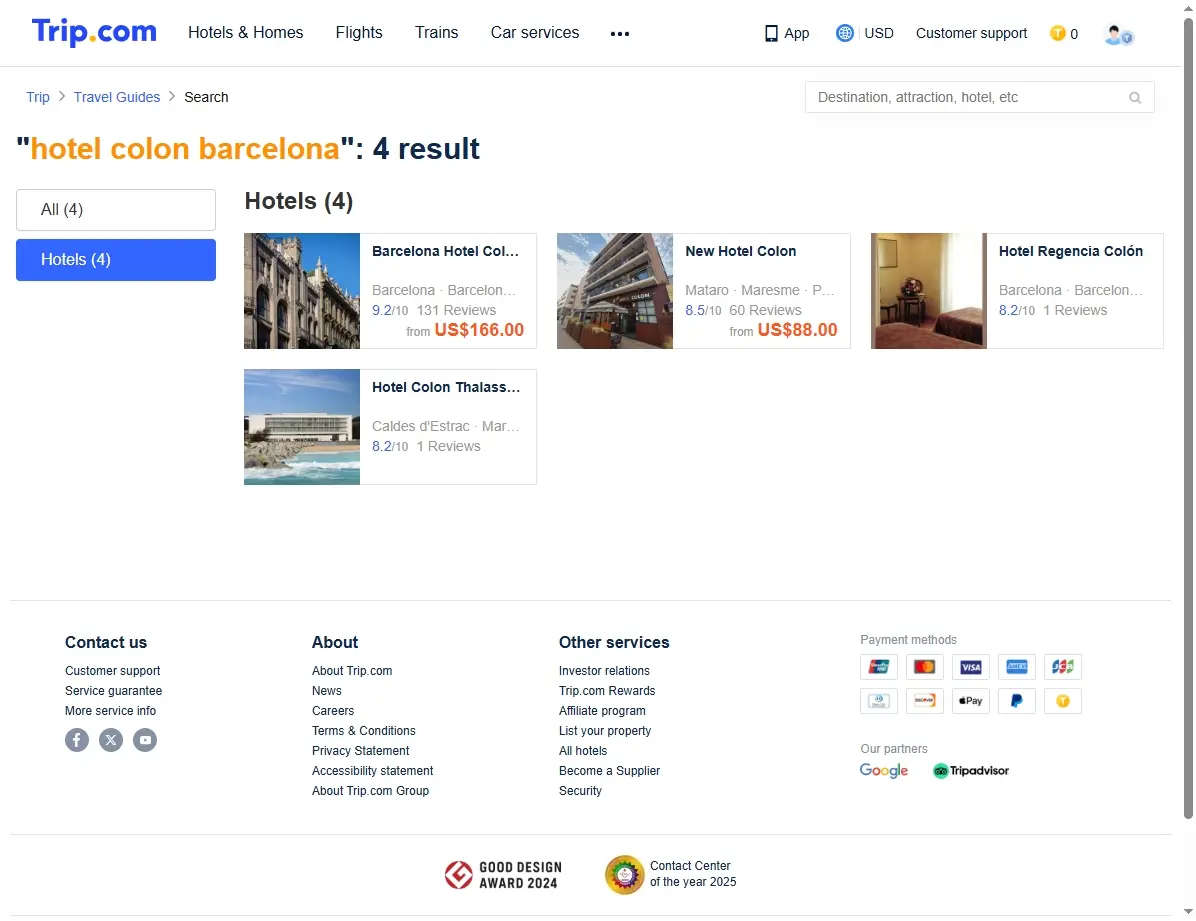This screenshot has width=1196, height=921.
Task: Open Trip.com Rewards link
Action: click(x=606, y=691)
